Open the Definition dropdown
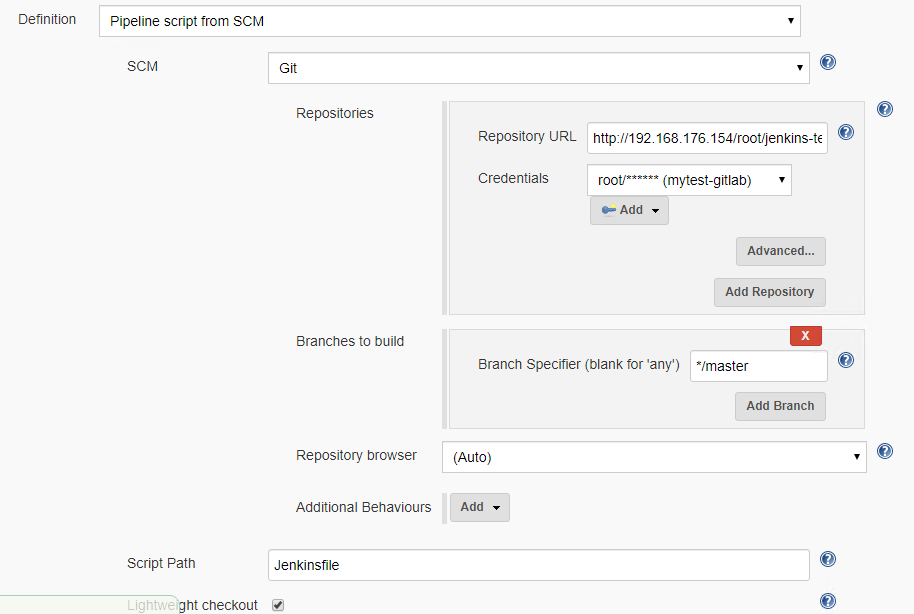The image size is (914, 614). 450,20
